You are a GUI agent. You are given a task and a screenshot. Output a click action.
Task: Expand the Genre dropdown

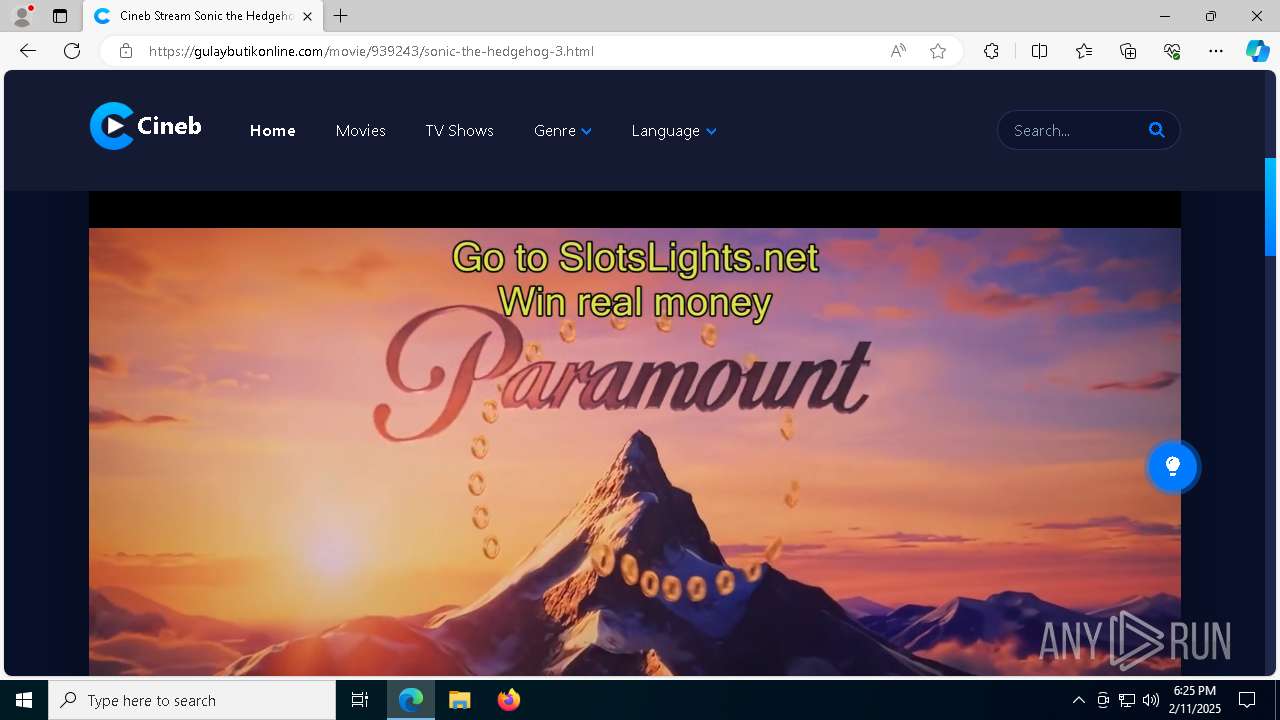point(562,130)
